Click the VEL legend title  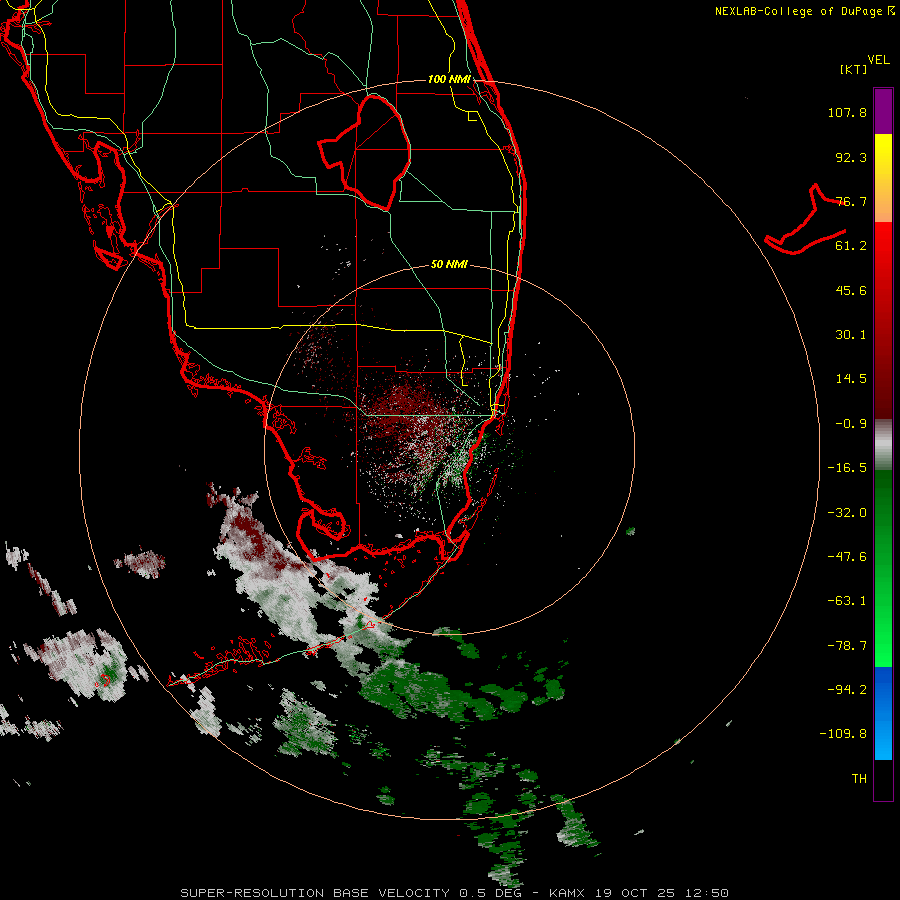pyautogui.click(x=878, y=60)
